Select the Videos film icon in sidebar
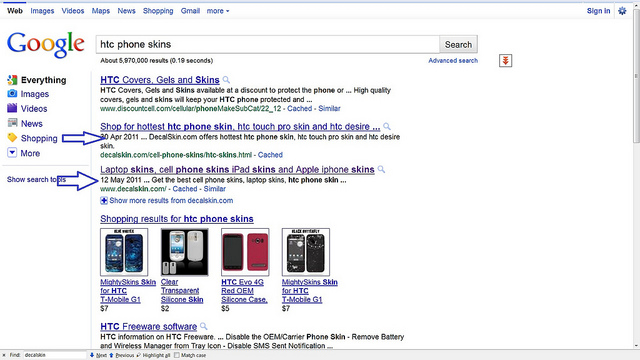The width and height of the screenshot is (640, 360). click(12, 108)
